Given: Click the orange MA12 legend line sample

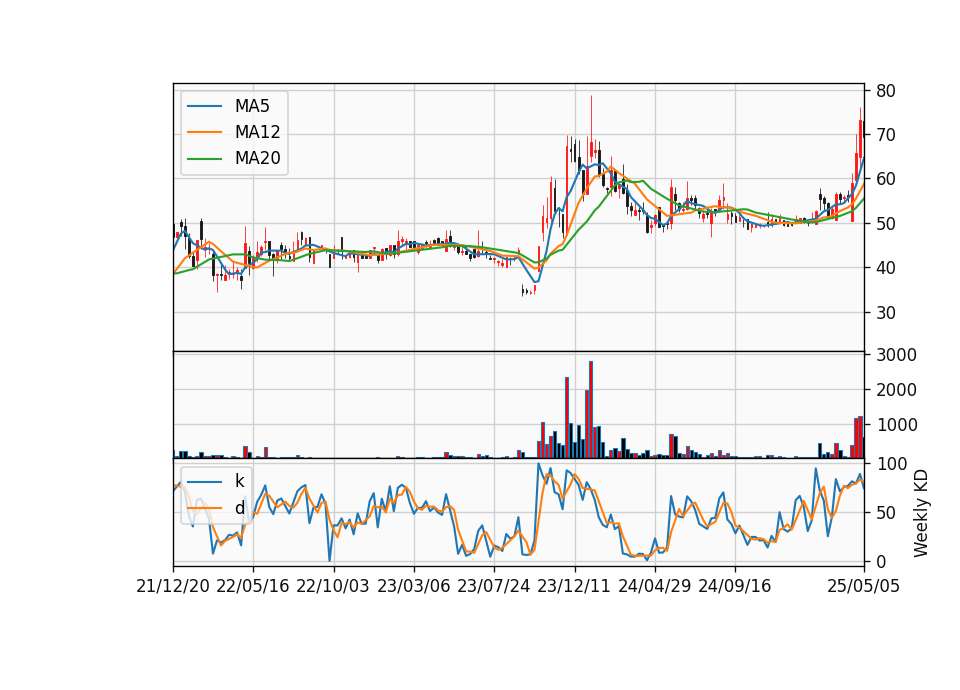Looking at the screenshot, I should tap(204, 132).
